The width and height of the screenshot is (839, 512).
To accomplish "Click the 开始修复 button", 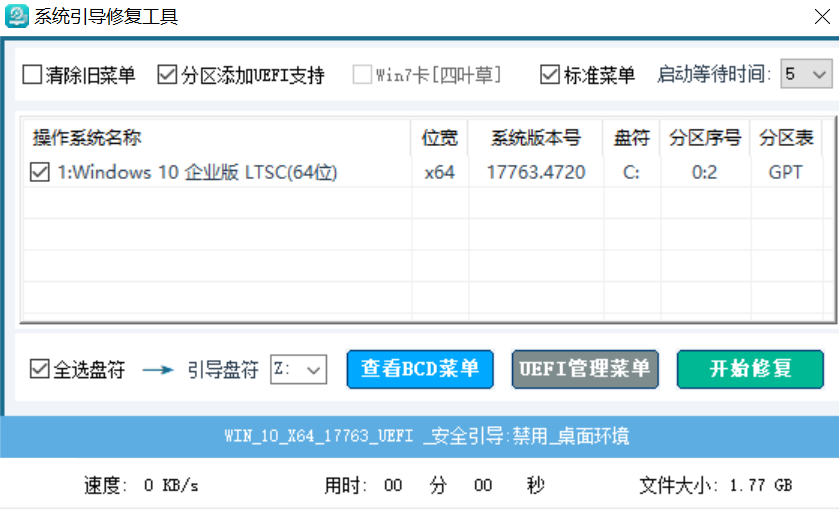I will 750,369.
